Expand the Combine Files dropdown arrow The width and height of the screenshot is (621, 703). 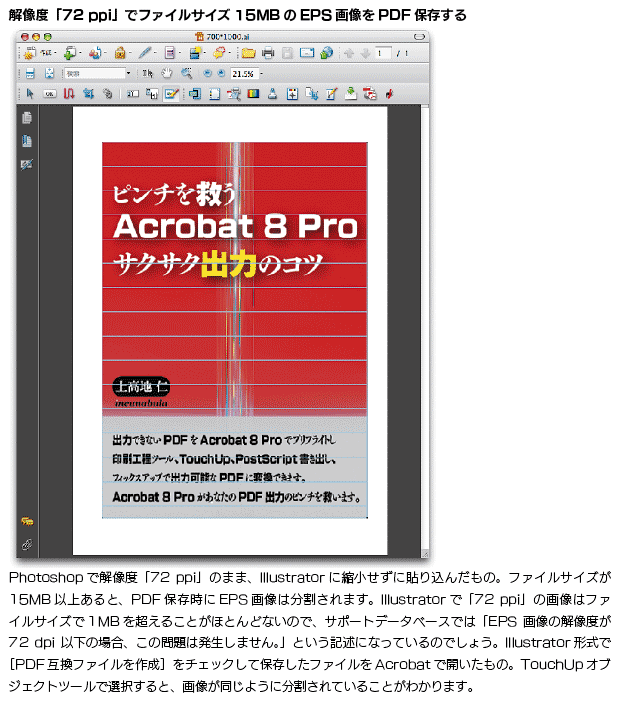tap(80, 53)
